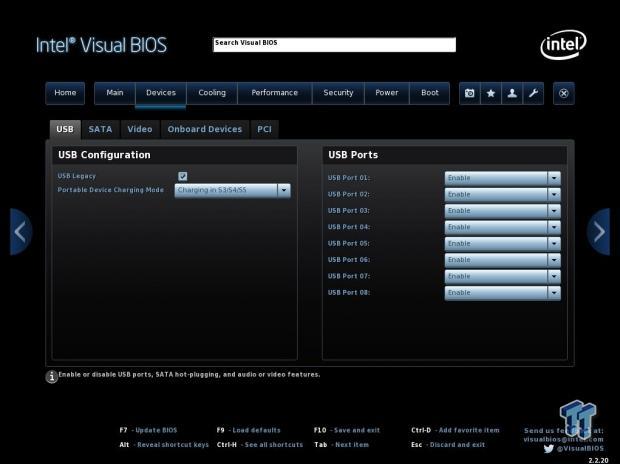This screenshot has height=464, width=620.
Task: Go to next page with right arrow
Action: [599, 232]
